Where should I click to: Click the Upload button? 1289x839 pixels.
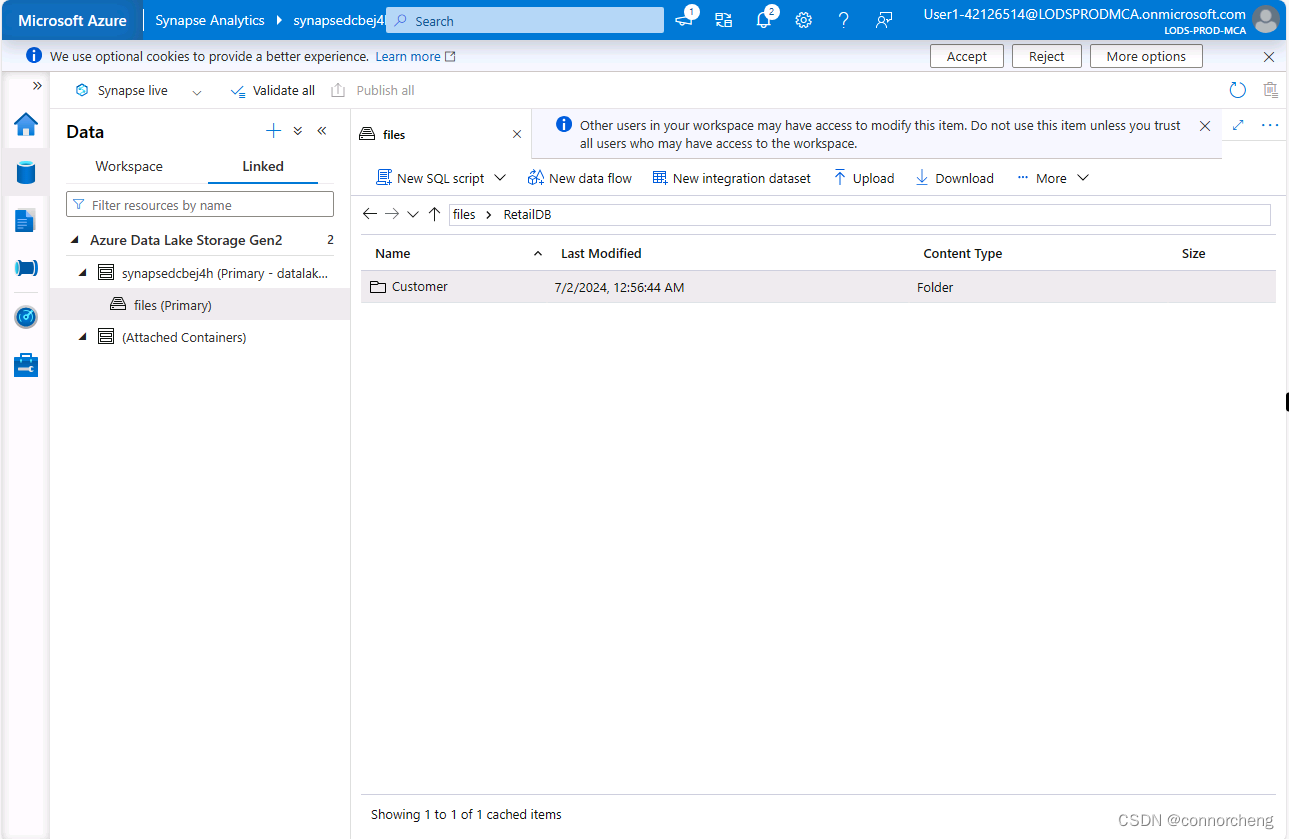coord(864,178)
